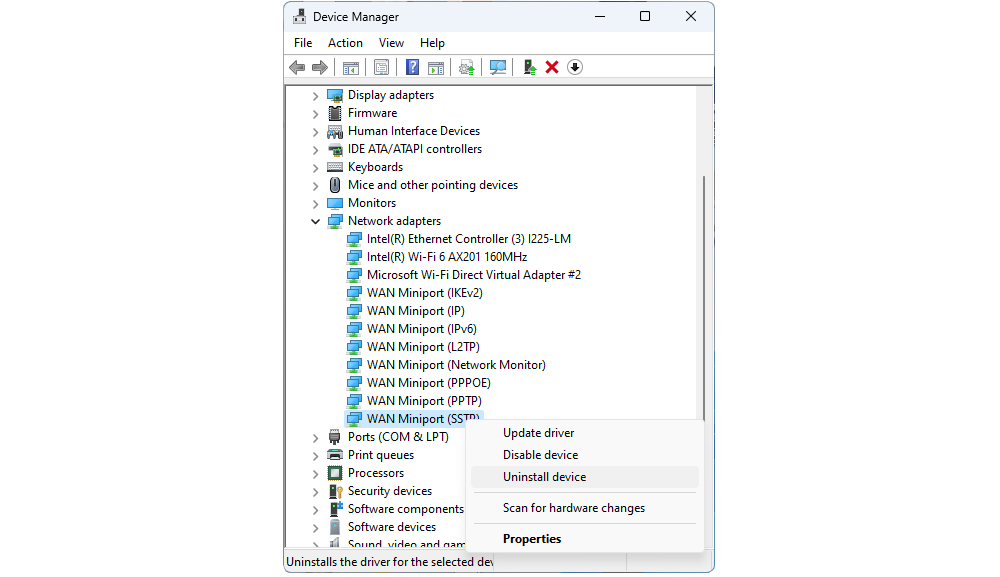The height and width of the screenshot is (577, 1000).
Task: Click the Print queues printer icon
Action: coord(335,455)
